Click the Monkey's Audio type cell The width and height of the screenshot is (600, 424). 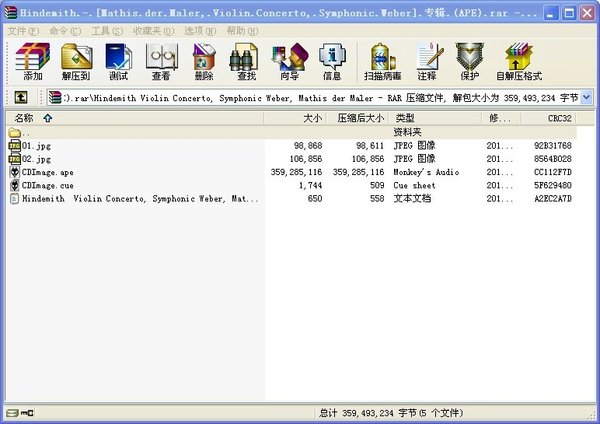point(426,172)
